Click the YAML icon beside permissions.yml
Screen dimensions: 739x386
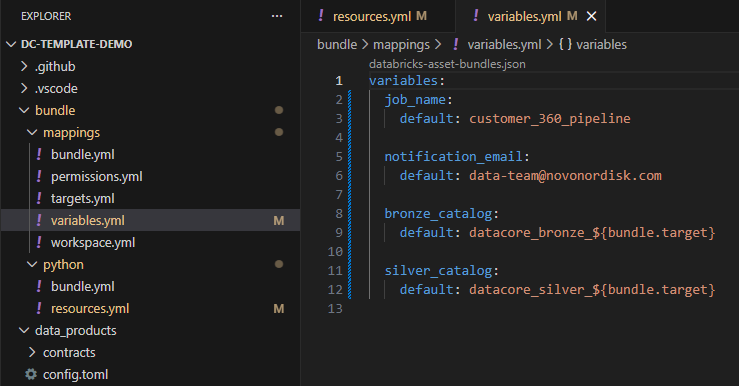pos(39,177)
